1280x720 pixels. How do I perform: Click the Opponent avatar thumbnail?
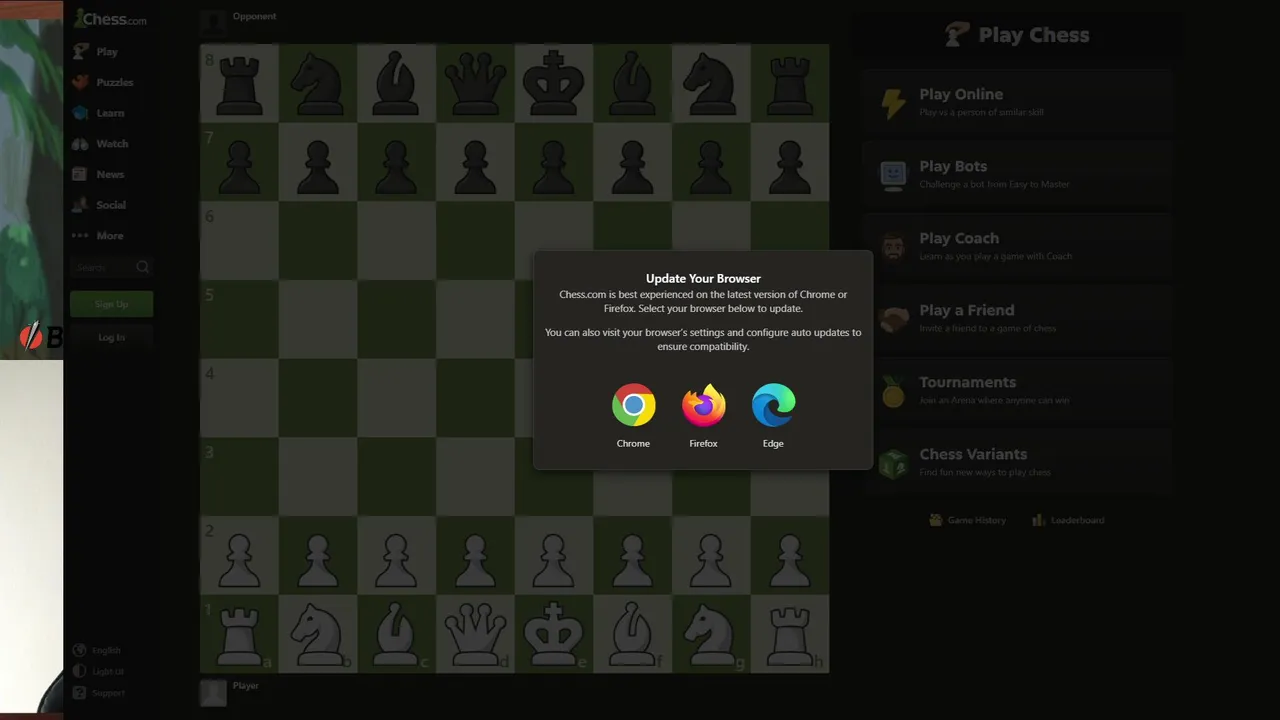213,22
